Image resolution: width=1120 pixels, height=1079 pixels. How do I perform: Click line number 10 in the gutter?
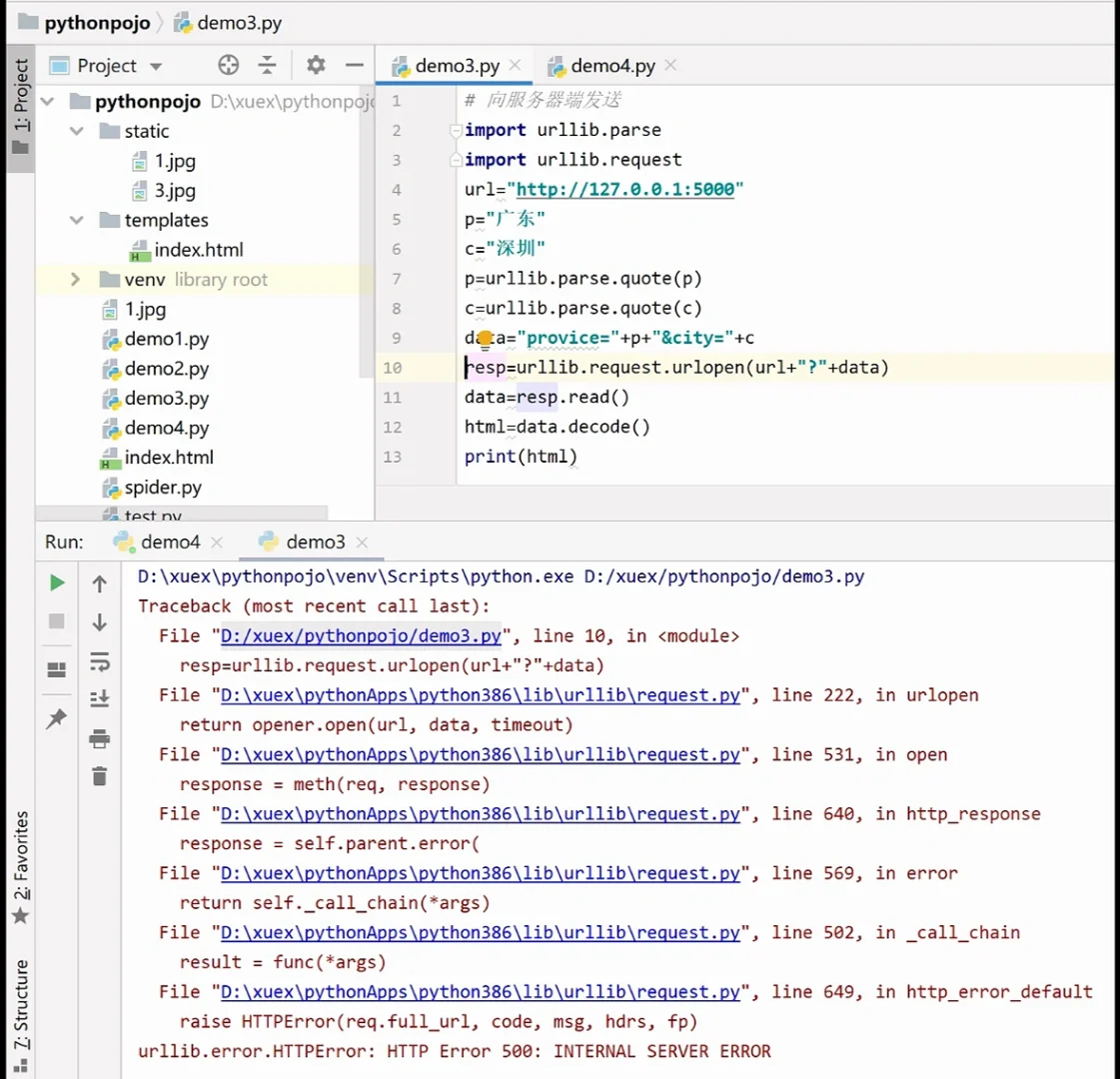coord(392,368)
